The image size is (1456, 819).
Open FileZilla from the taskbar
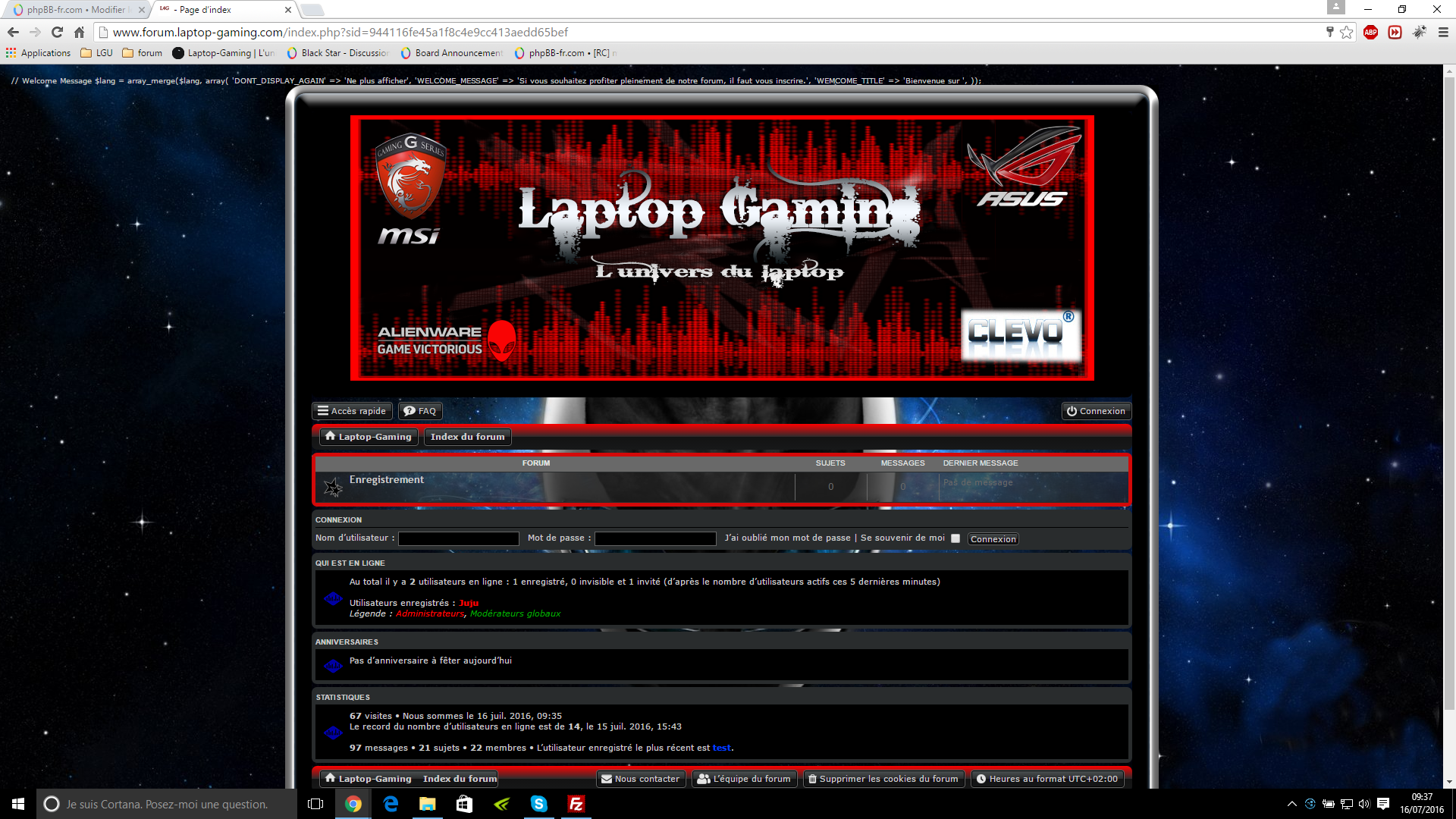(576, 804)
